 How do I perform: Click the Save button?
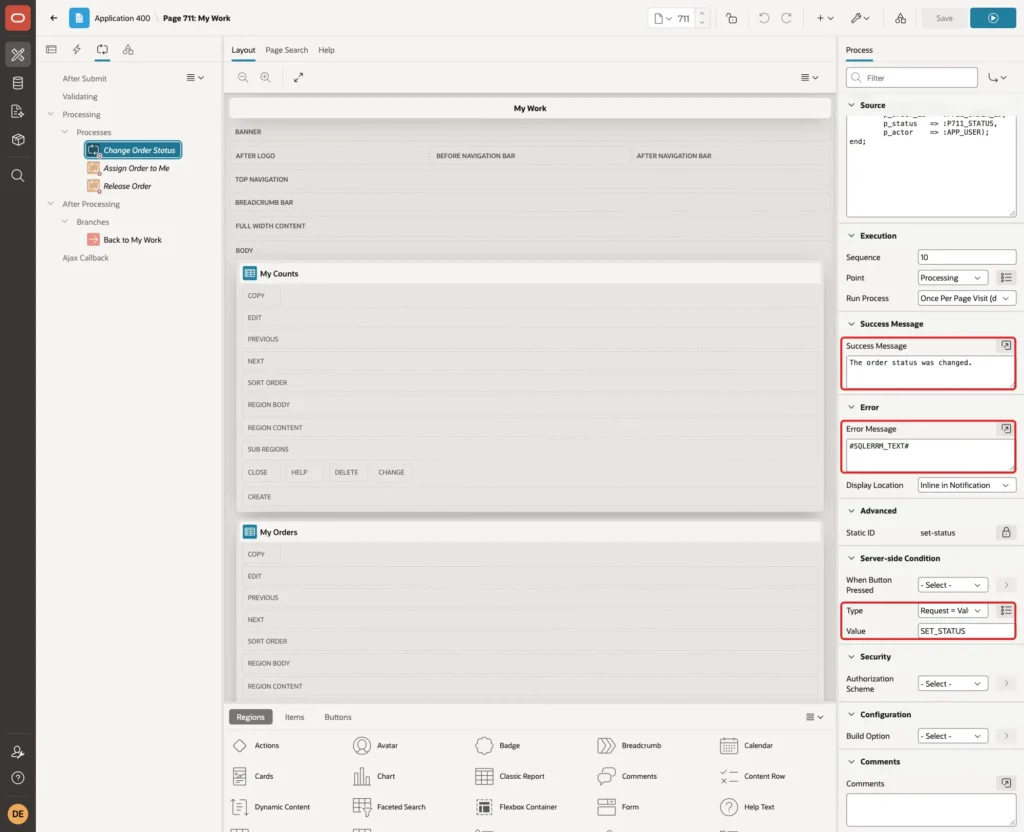[944, 18]
